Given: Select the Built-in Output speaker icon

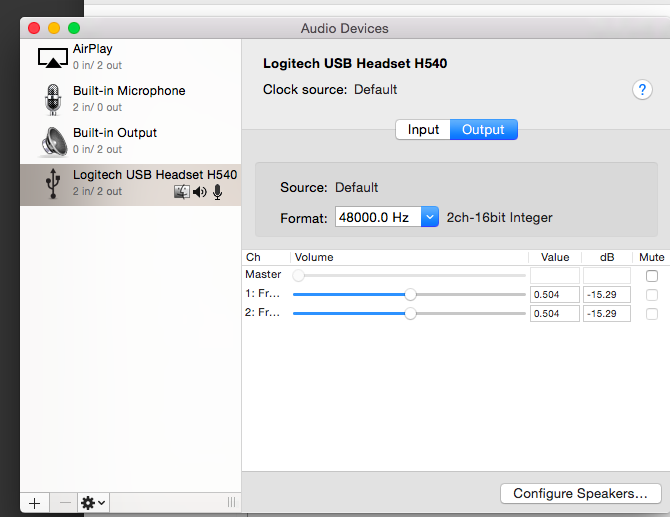Looking at the screenshot, I should tap(54, 141).
